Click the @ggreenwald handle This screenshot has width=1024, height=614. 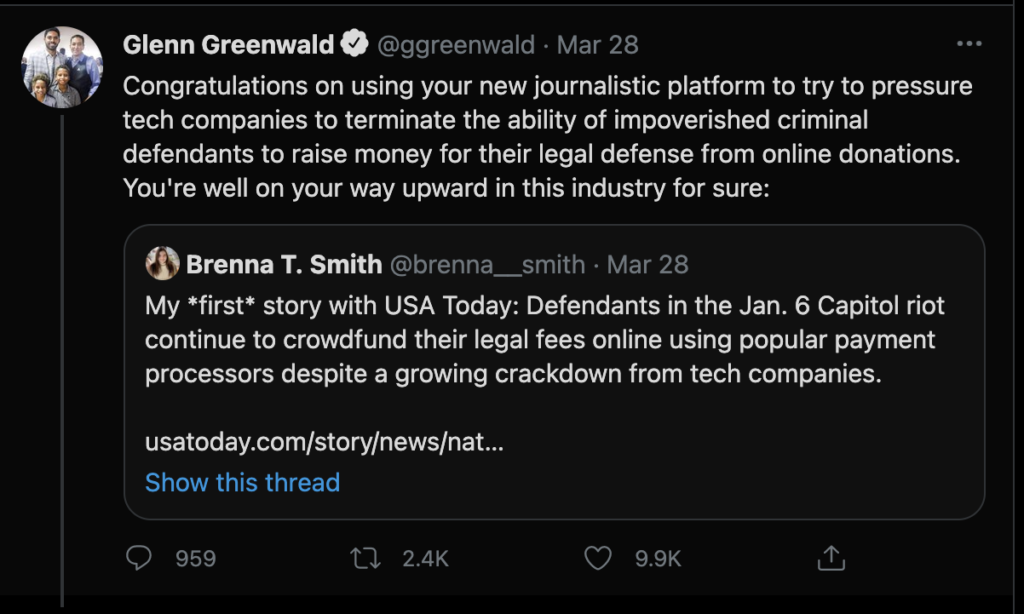point(456,45)
